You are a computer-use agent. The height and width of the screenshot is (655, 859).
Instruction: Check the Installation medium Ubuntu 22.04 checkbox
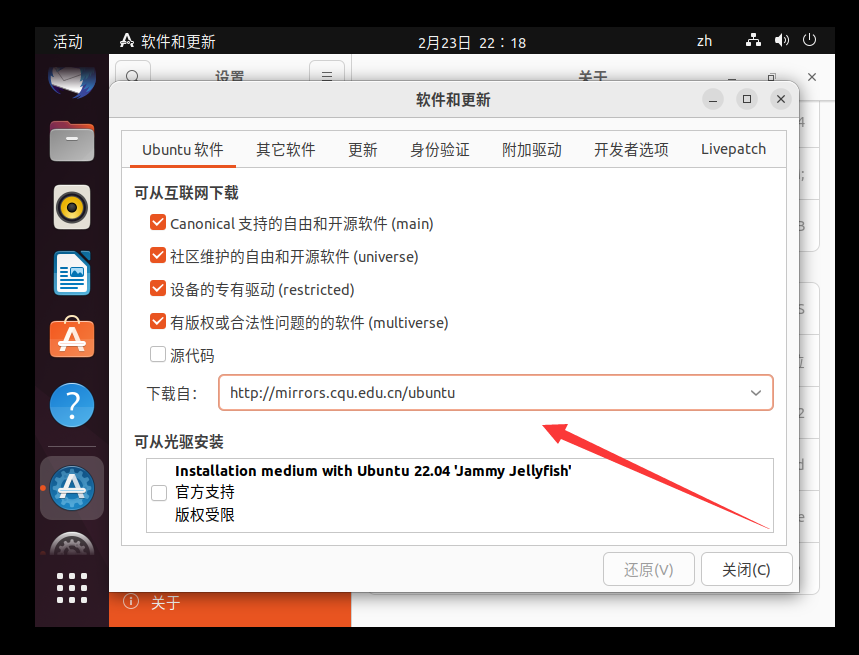[159, 493]
